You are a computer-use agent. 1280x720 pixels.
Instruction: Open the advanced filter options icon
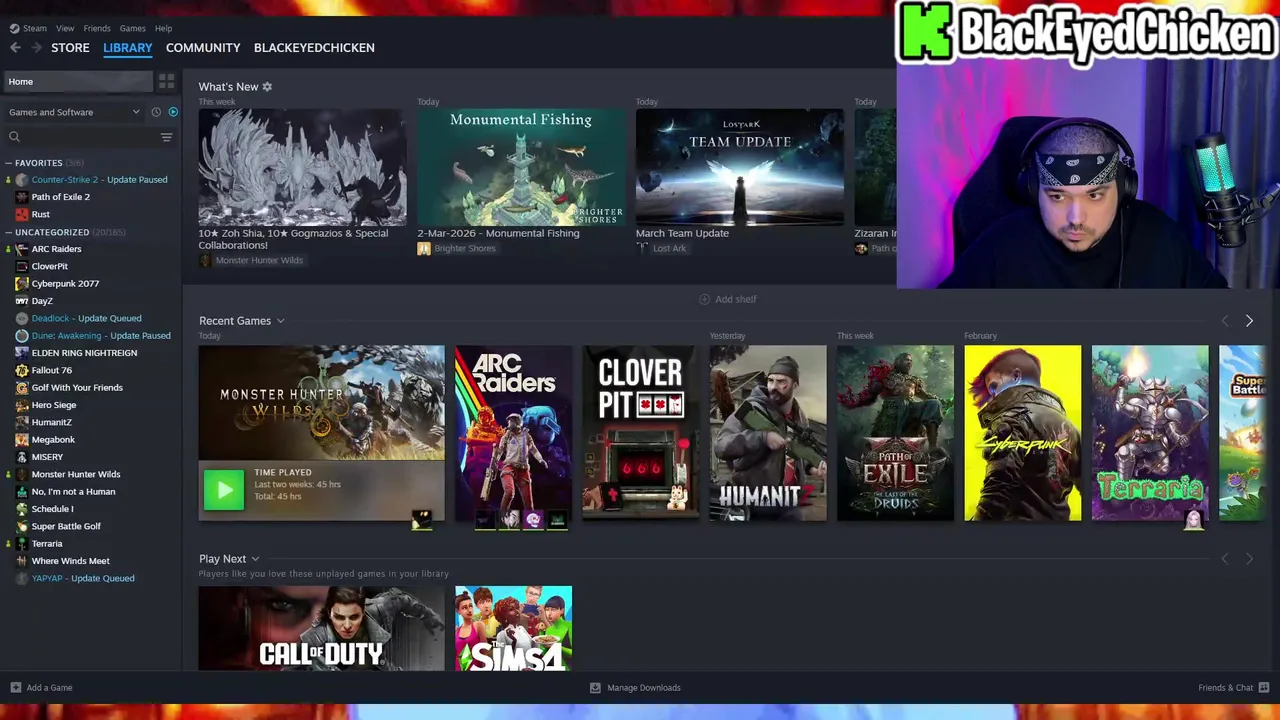click(167, 137)
